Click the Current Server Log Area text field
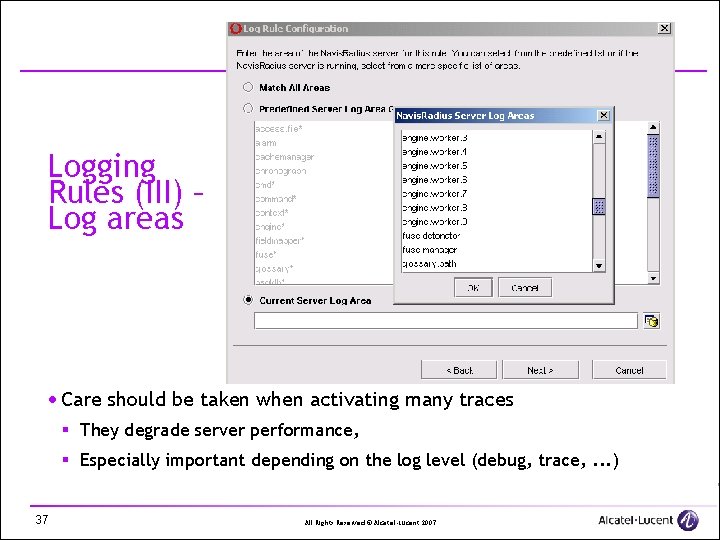The image size is (720, 540). click(446, 321)
